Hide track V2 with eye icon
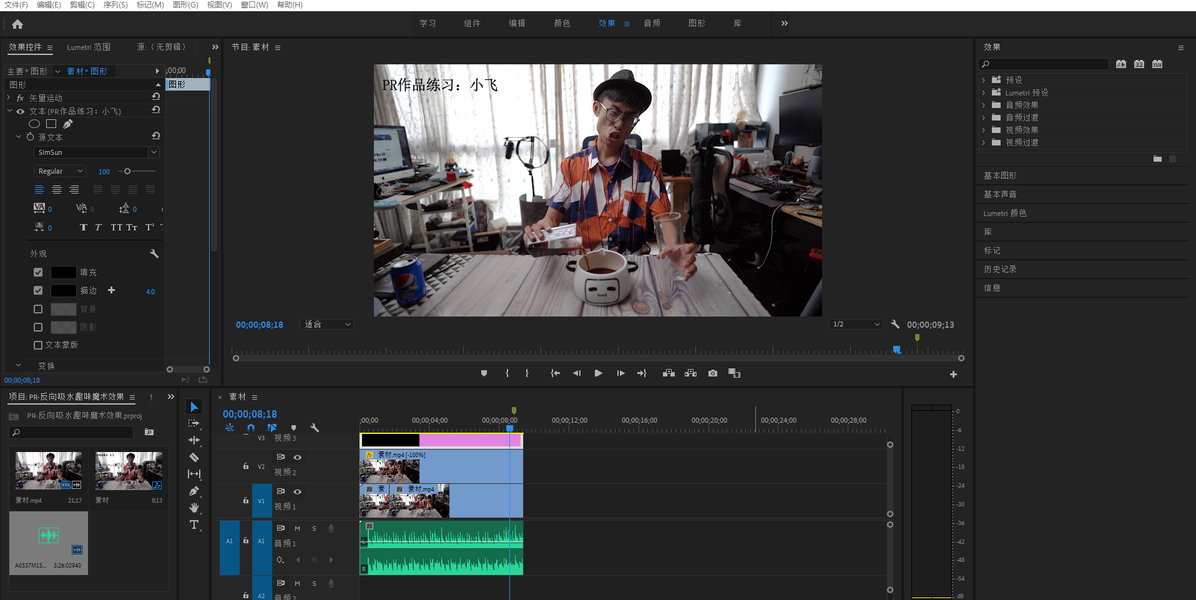Screen dimensions: 1196x600 click(x=297, y=457)
